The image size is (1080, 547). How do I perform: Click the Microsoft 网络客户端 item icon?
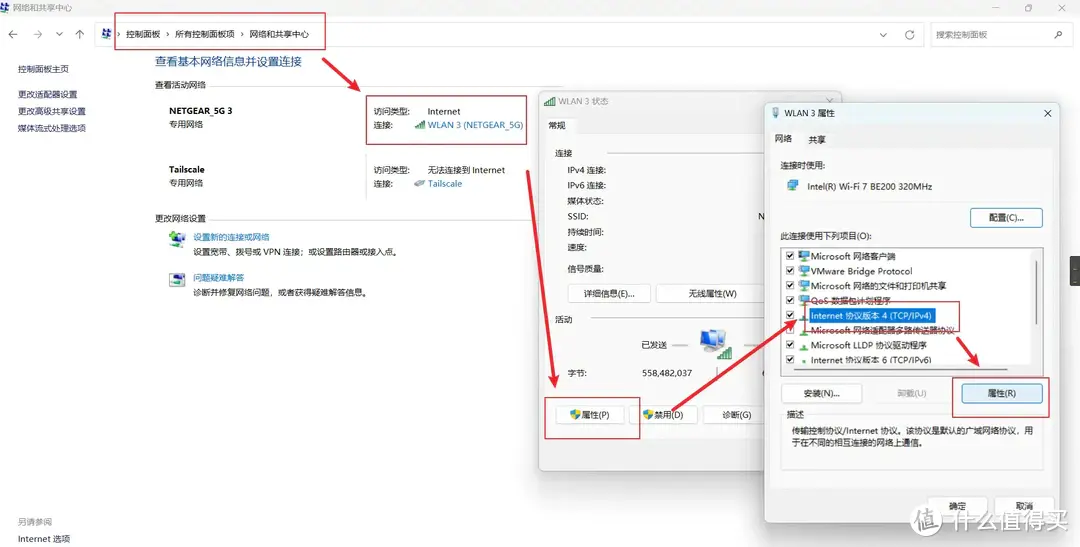pyautogui.click(x=804, y=256)
